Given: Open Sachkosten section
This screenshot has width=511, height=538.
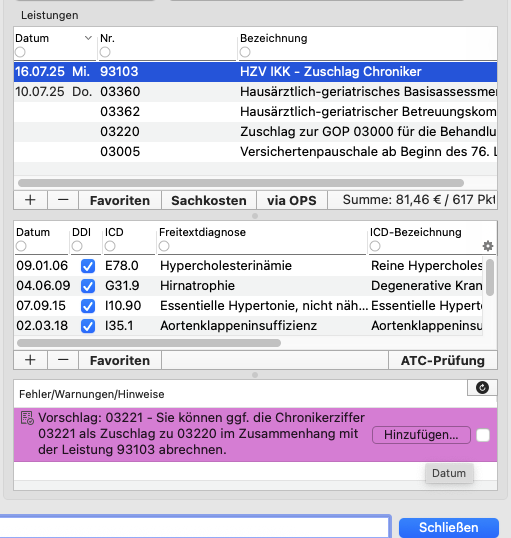Looking at the screenshot, I should (x=209, y=200).
